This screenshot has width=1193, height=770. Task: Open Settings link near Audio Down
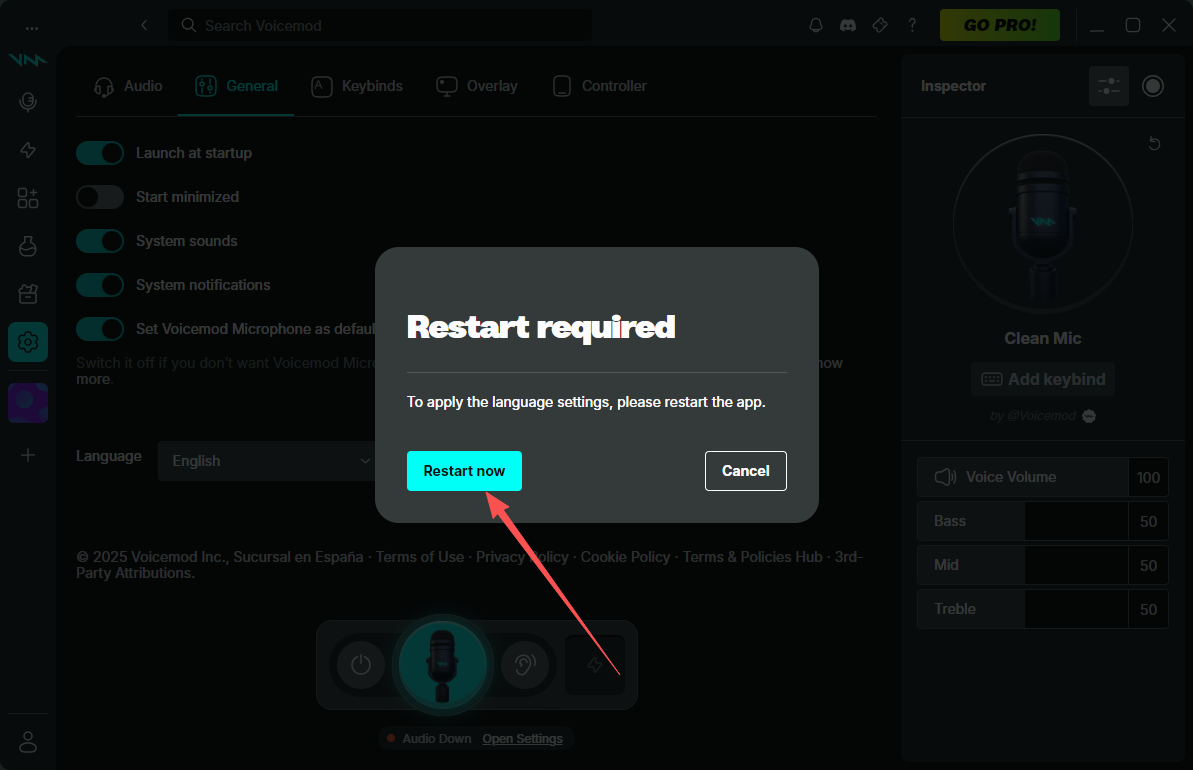click(523, 739)
